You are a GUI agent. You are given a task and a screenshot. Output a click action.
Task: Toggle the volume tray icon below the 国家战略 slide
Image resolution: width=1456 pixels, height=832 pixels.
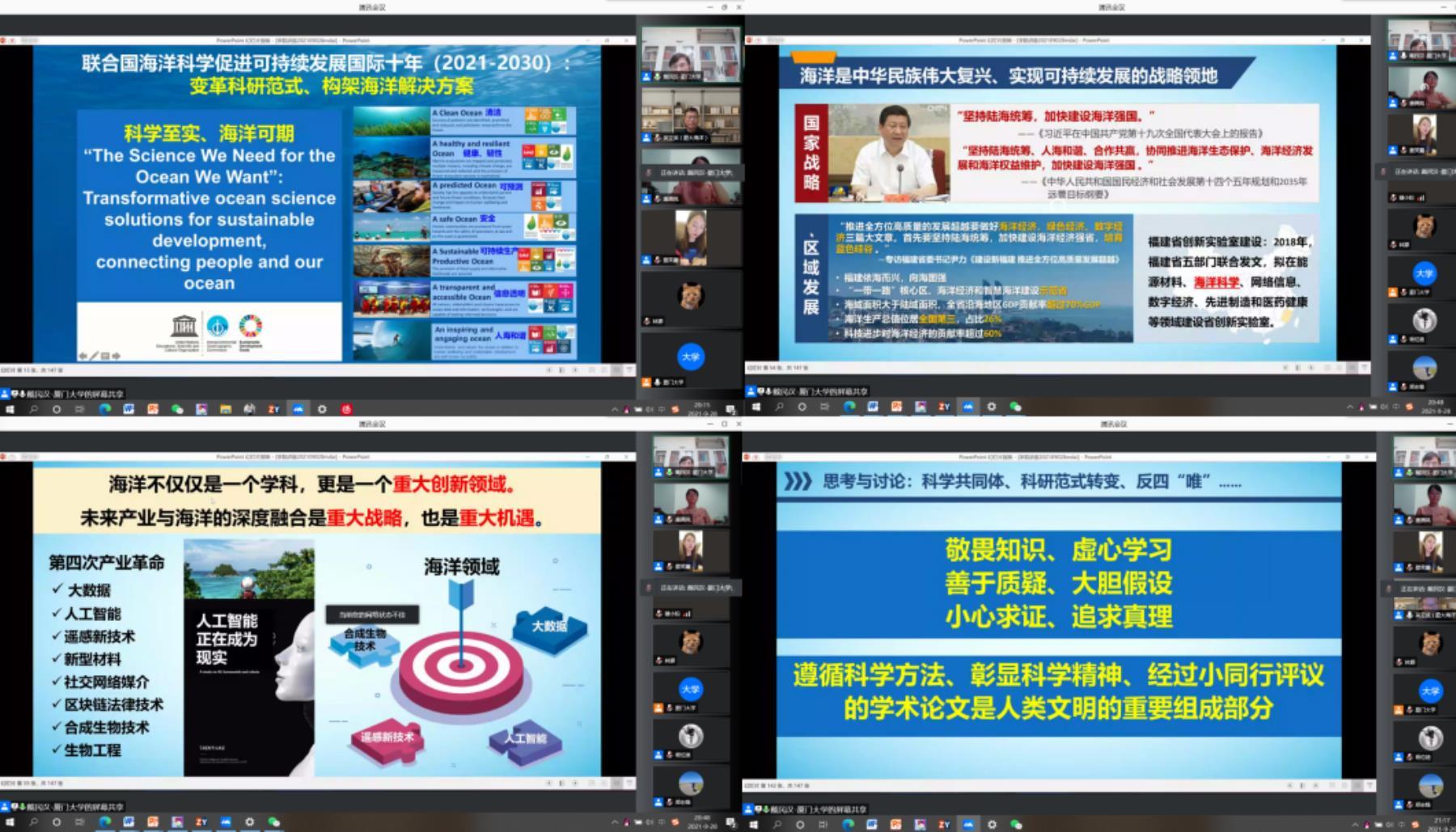pos(1383,408)
